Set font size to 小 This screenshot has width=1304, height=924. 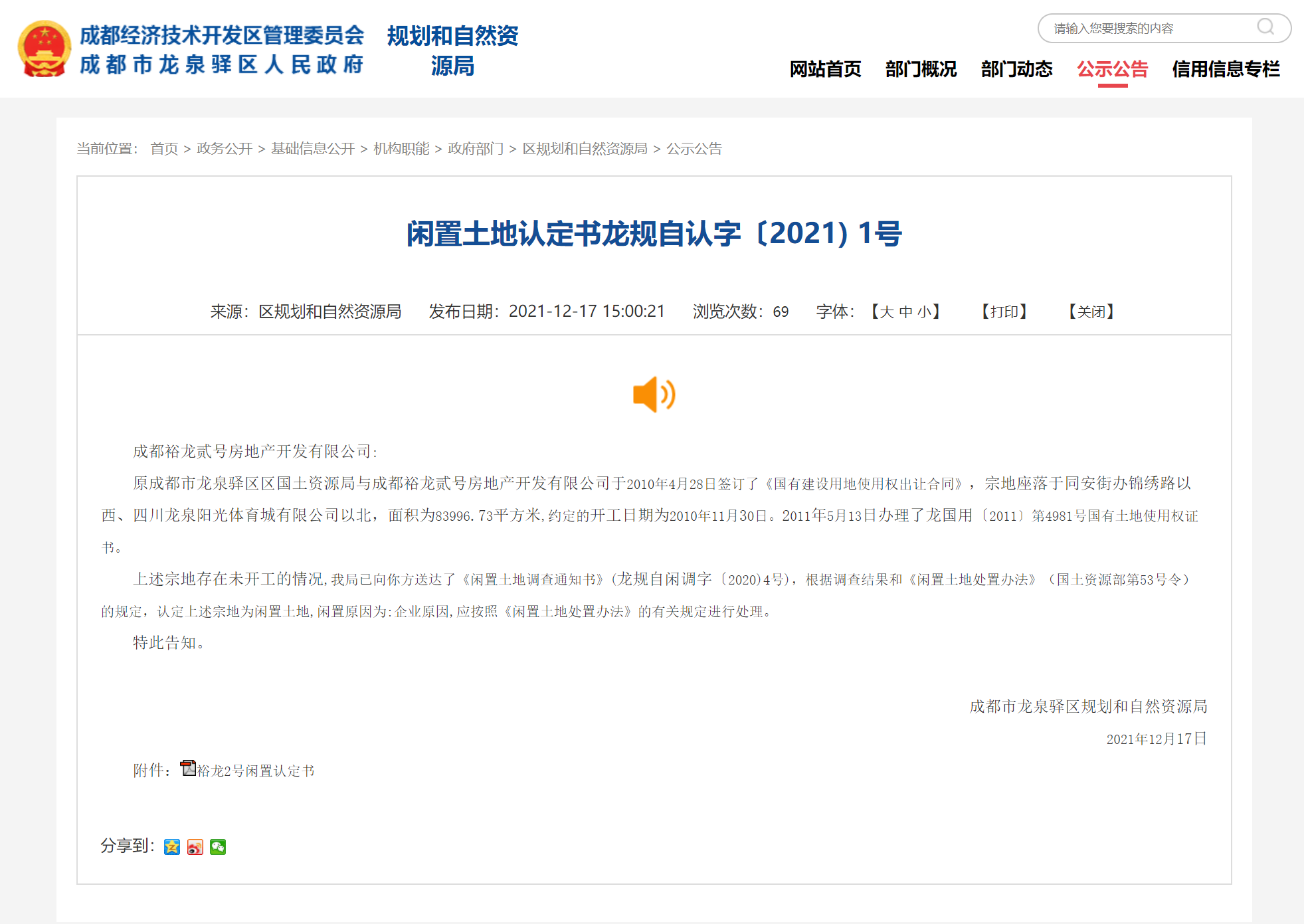tap(924, 312)
